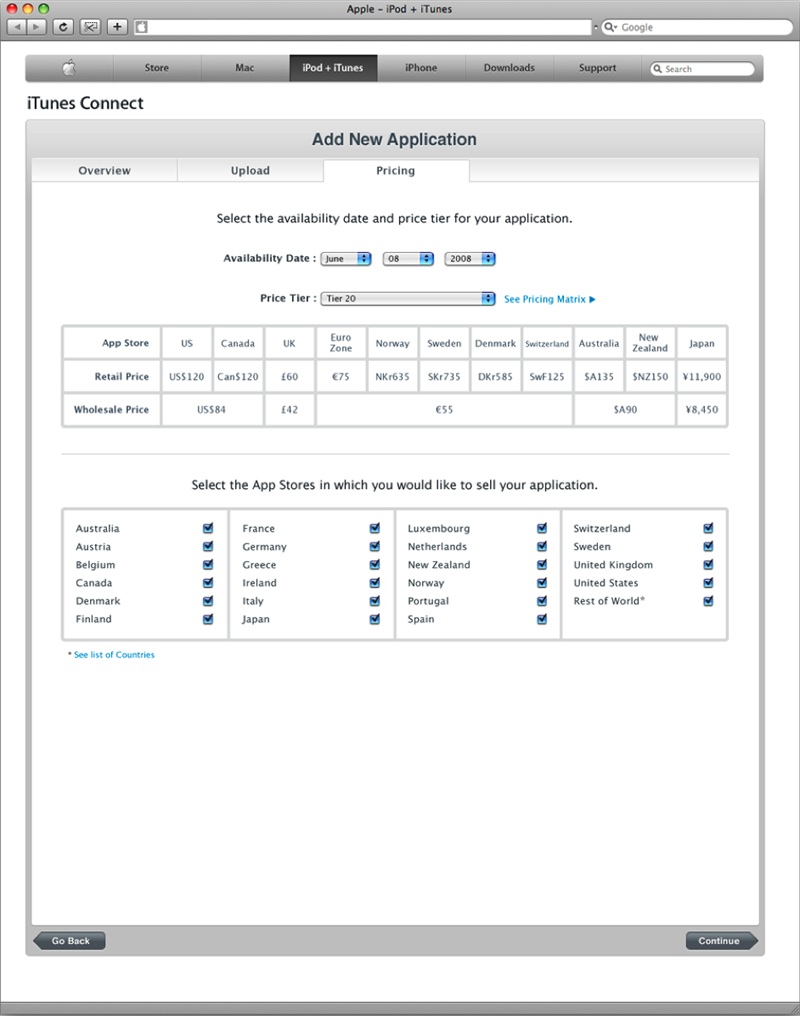
Task: Click the browser address field
Action: 363,27
